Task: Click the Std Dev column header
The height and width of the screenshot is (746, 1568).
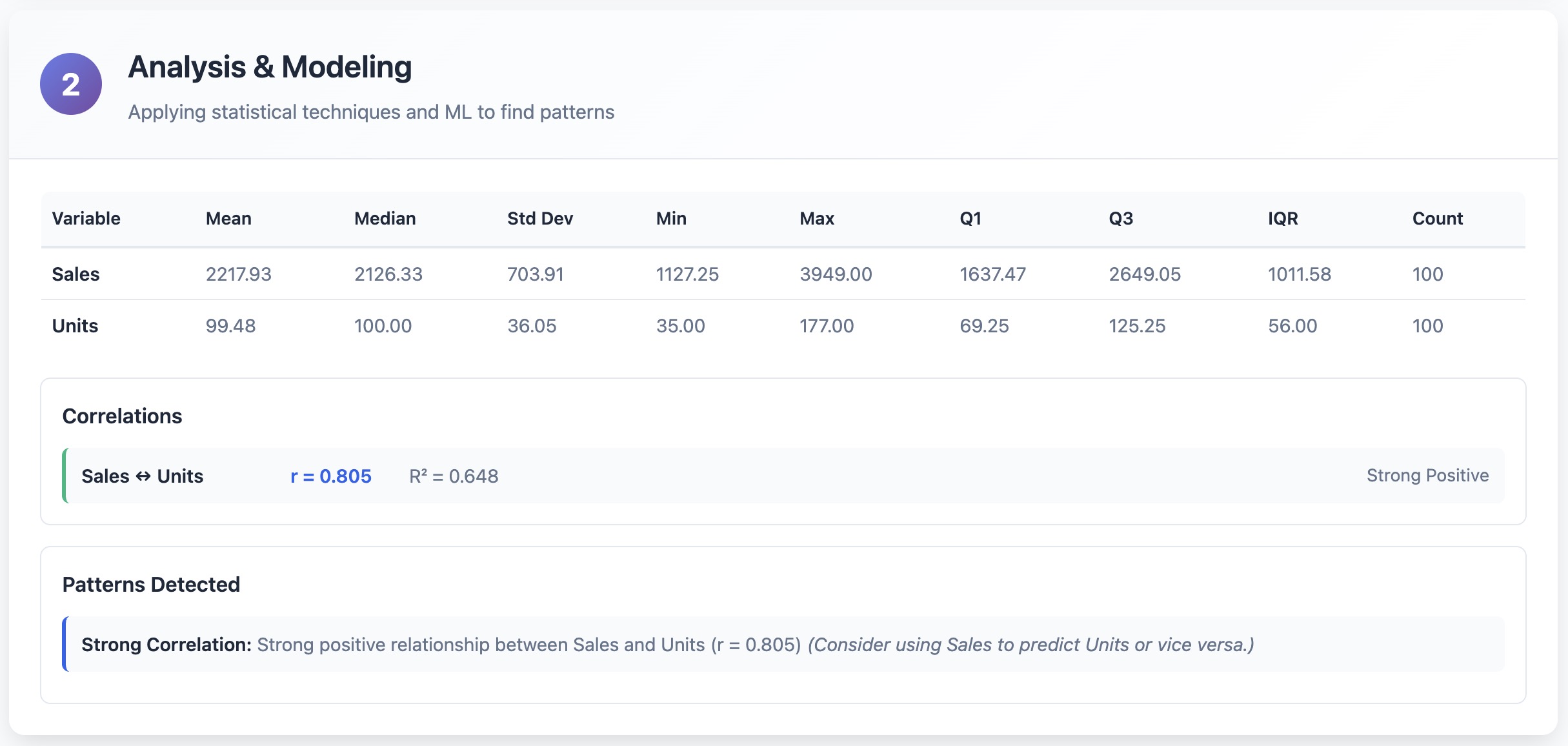Action: click(539, 219)
